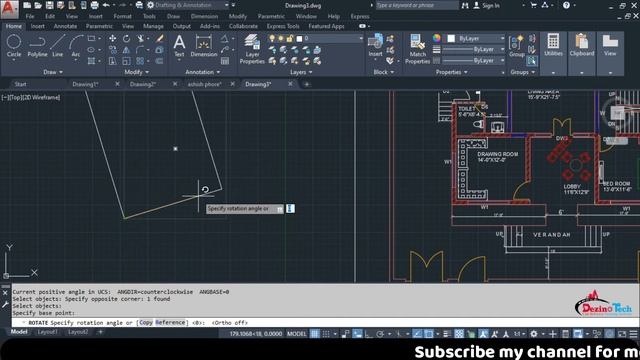
Task: Open the AutoCAD application menu button
Action: point(9,9)
